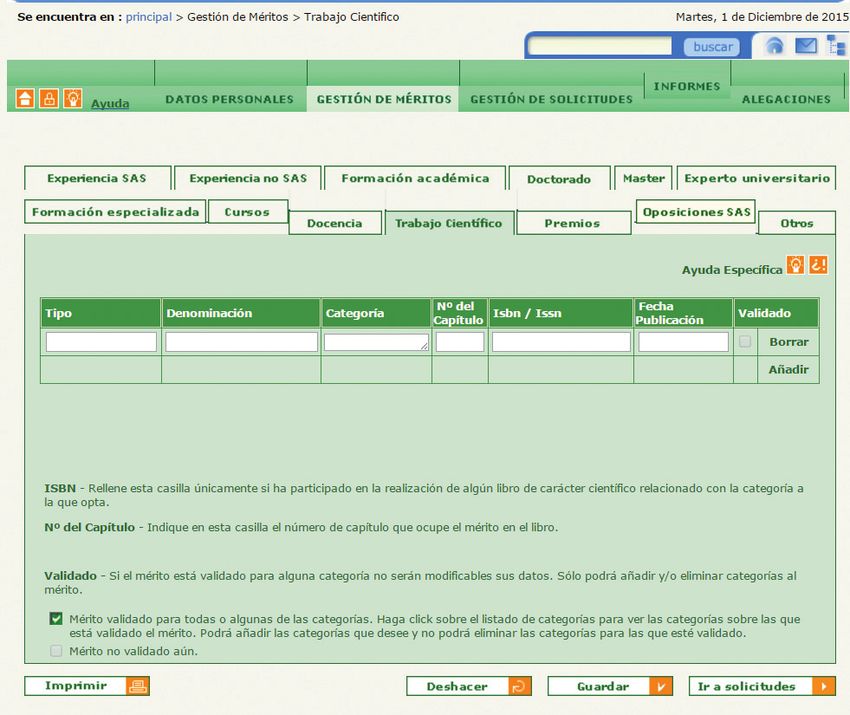Image resolution: width=850 pixels, height=715 pixels.
Task: Toggle the Validado checkbox in table row
Action: [x=744, y=342]
